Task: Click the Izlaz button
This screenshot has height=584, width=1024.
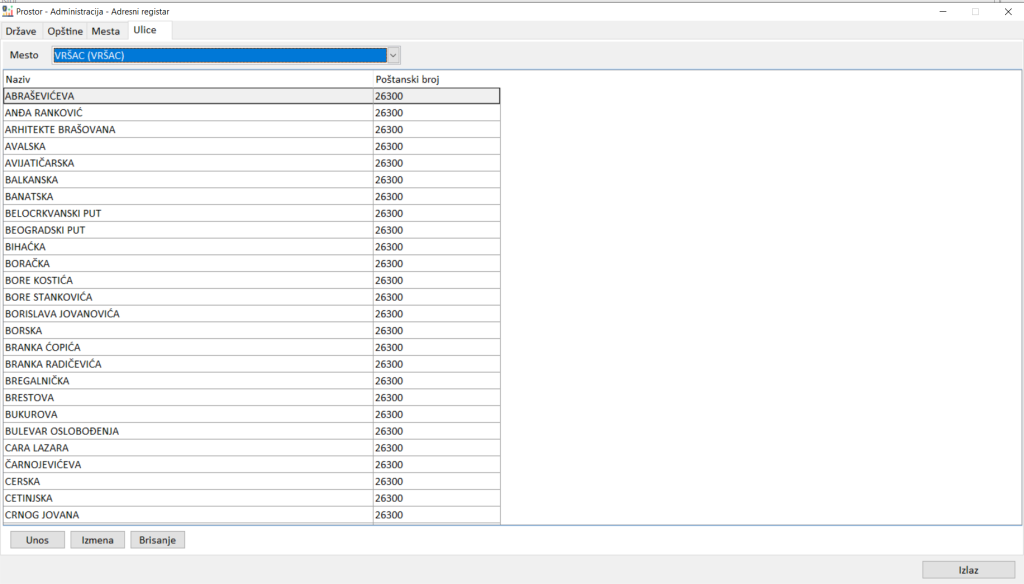Action: click(968, 569)
